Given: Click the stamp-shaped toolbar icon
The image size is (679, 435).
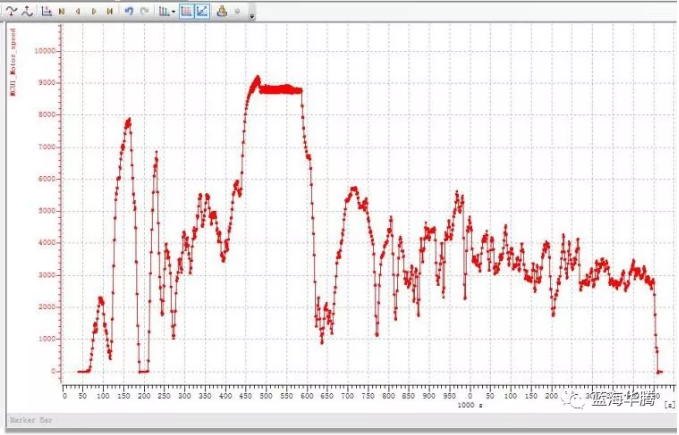Looking at the screenshot, I should (222, 11).
